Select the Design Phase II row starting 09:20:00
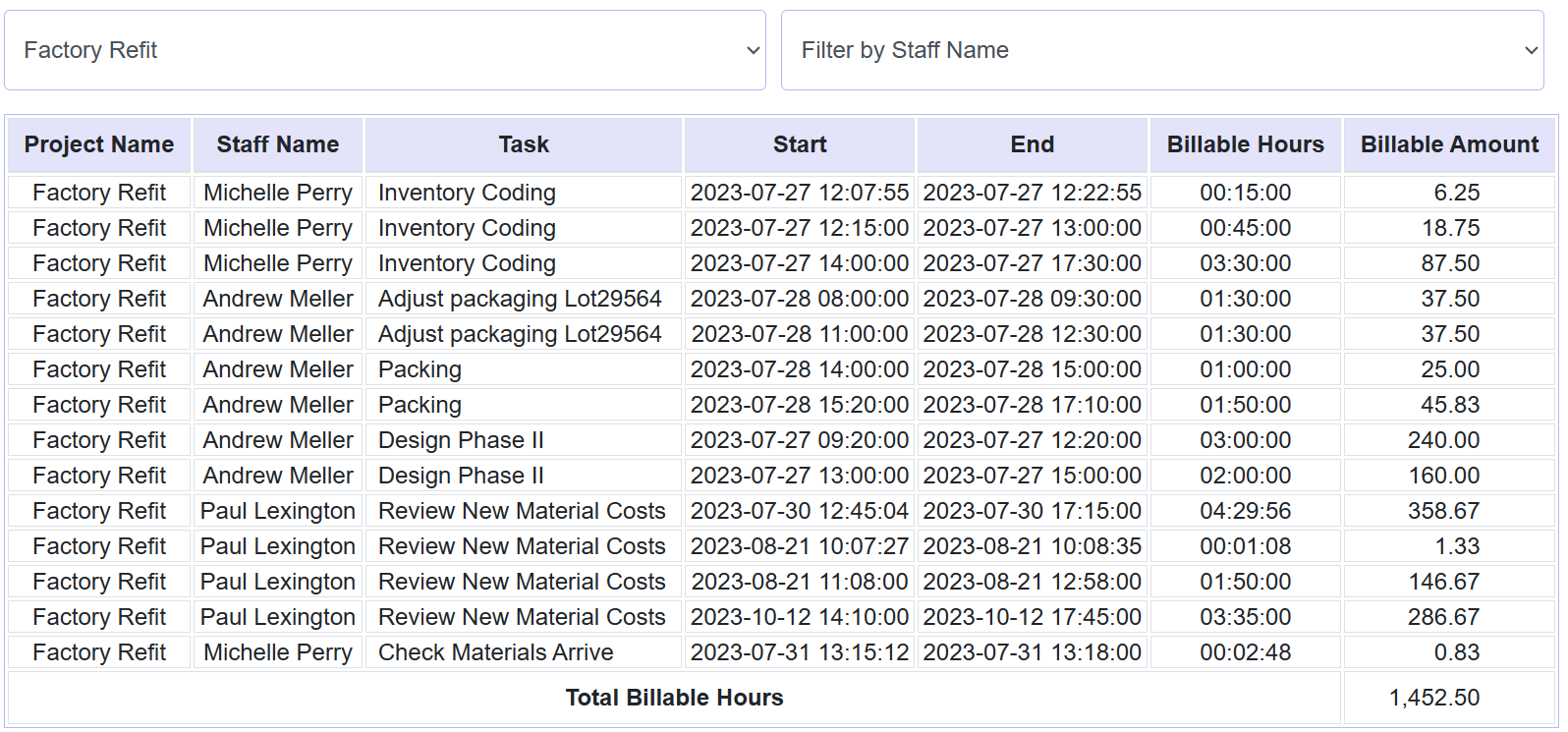Screen dimensions: 1568x732 point(461,439)
